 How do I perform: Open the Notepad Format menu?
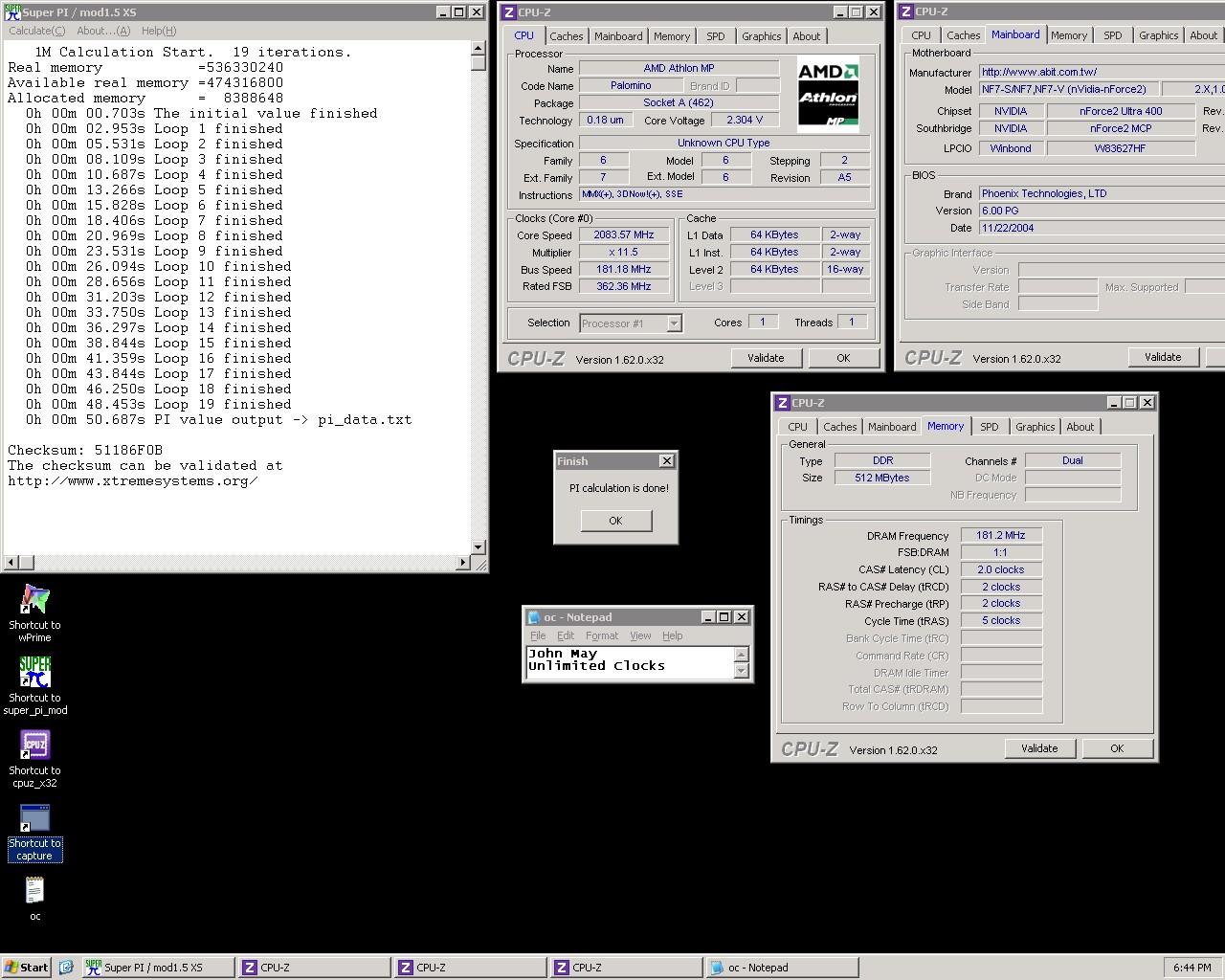pyautogui.click(x=602, y=635)
